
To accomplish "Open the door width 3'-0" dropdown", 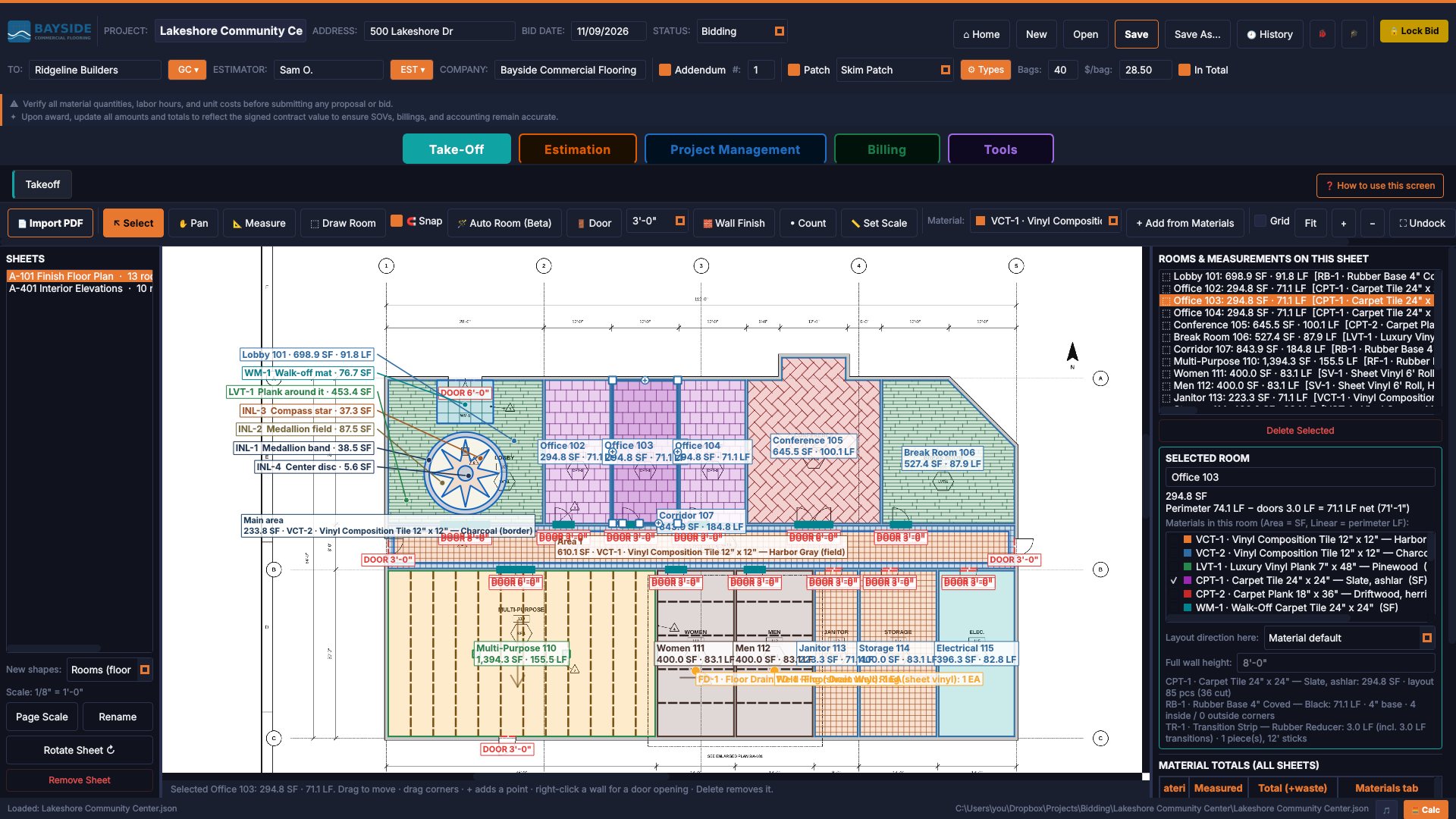I will (657, 221).
